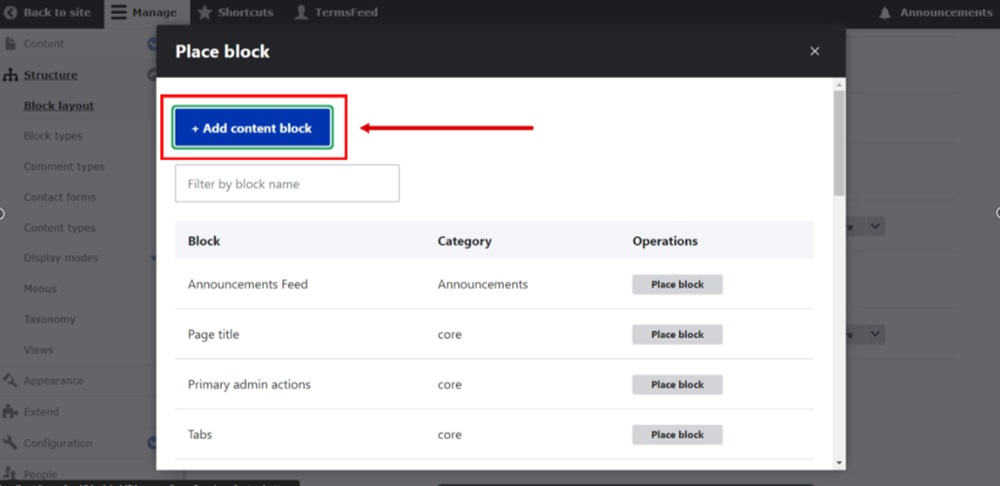This screenshot has width=1000, height=486.
Task: Click the Category column header
Action: [464, 241]
